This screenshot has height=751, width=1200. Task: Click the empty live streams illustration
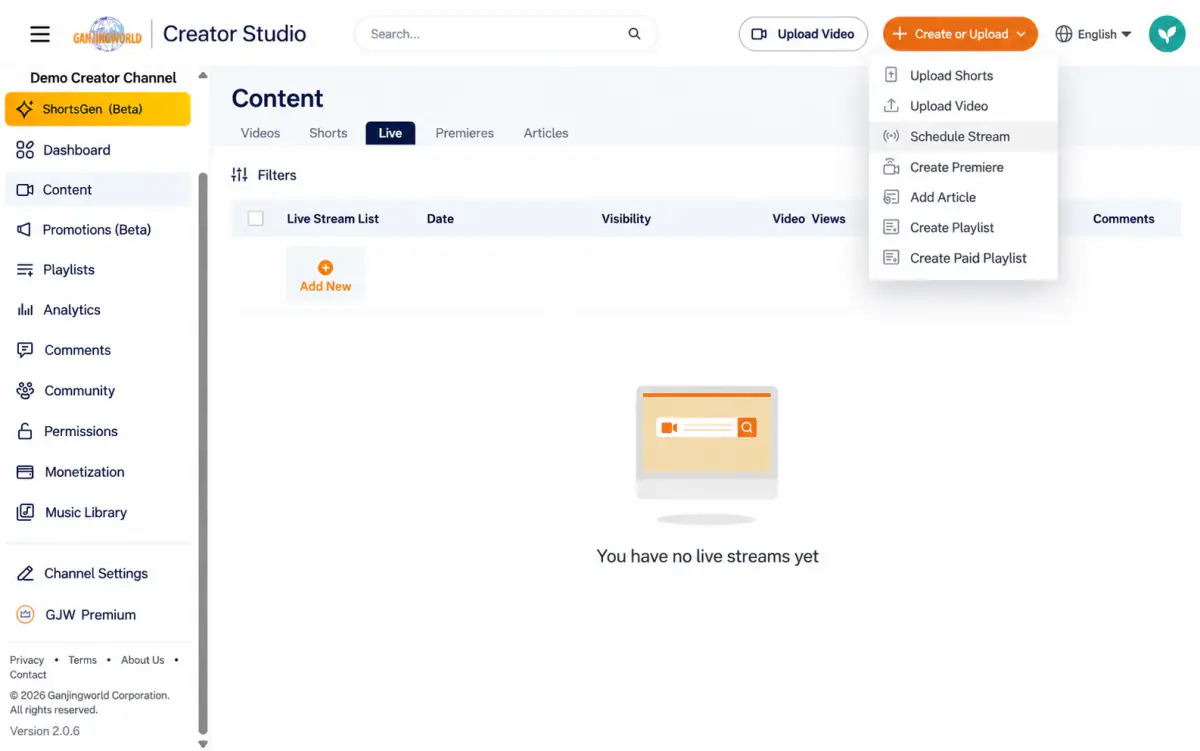707,455
